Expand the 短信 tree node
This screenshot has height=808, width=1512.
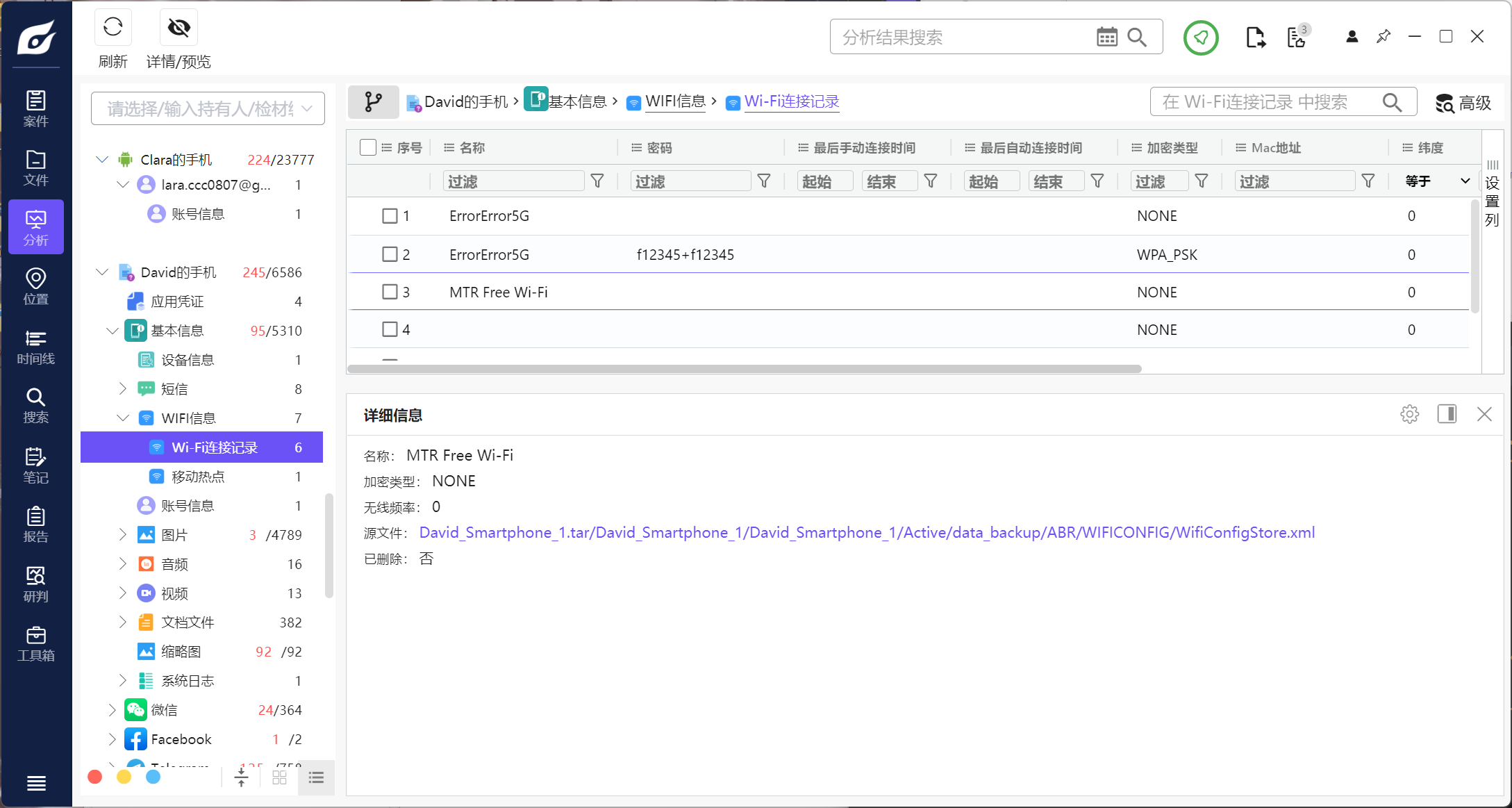[x=123, y=388]
